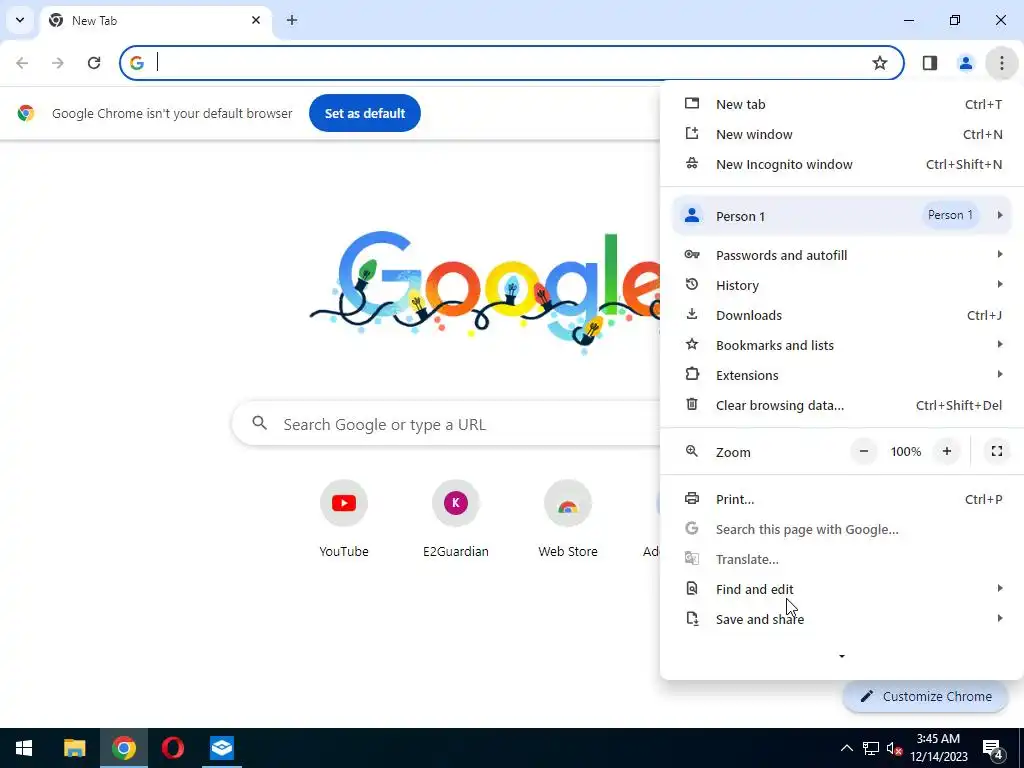Click the Customize Chrome button
This screenshot has width=1024, height=768.
(925, 697)
